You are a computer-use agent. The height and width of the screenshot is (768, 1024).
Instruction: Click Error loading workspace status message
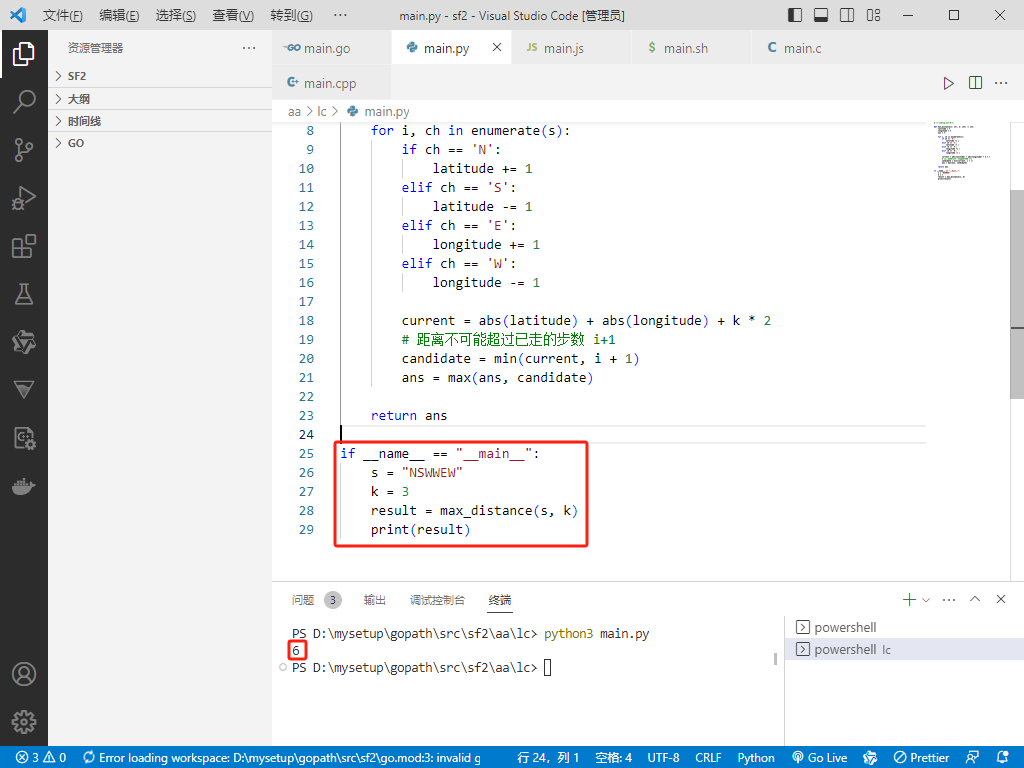coord(281,758)
